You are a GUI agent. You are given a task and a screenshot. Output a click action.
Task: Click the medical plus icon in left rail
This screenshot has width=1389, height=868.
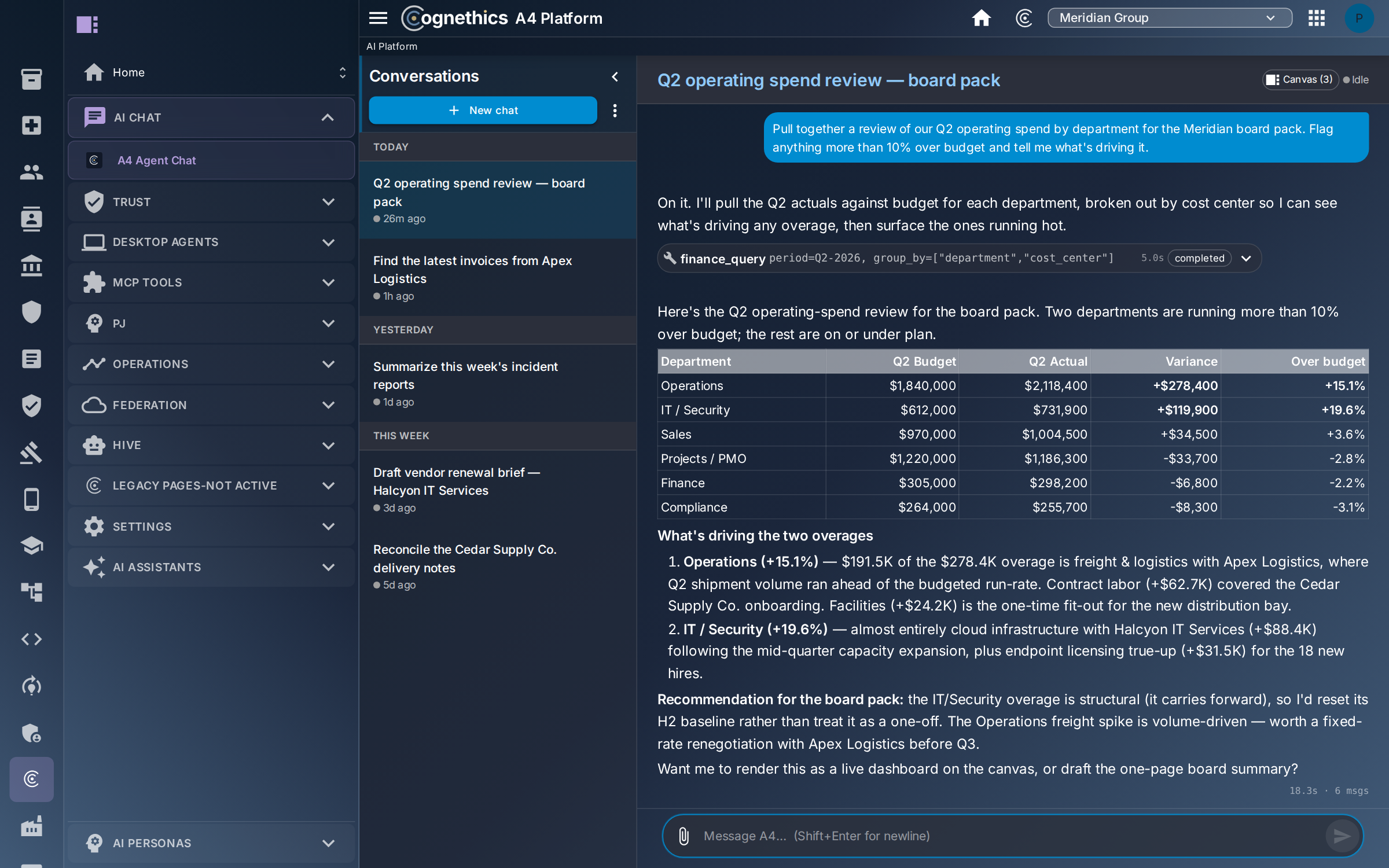point(31,126)
